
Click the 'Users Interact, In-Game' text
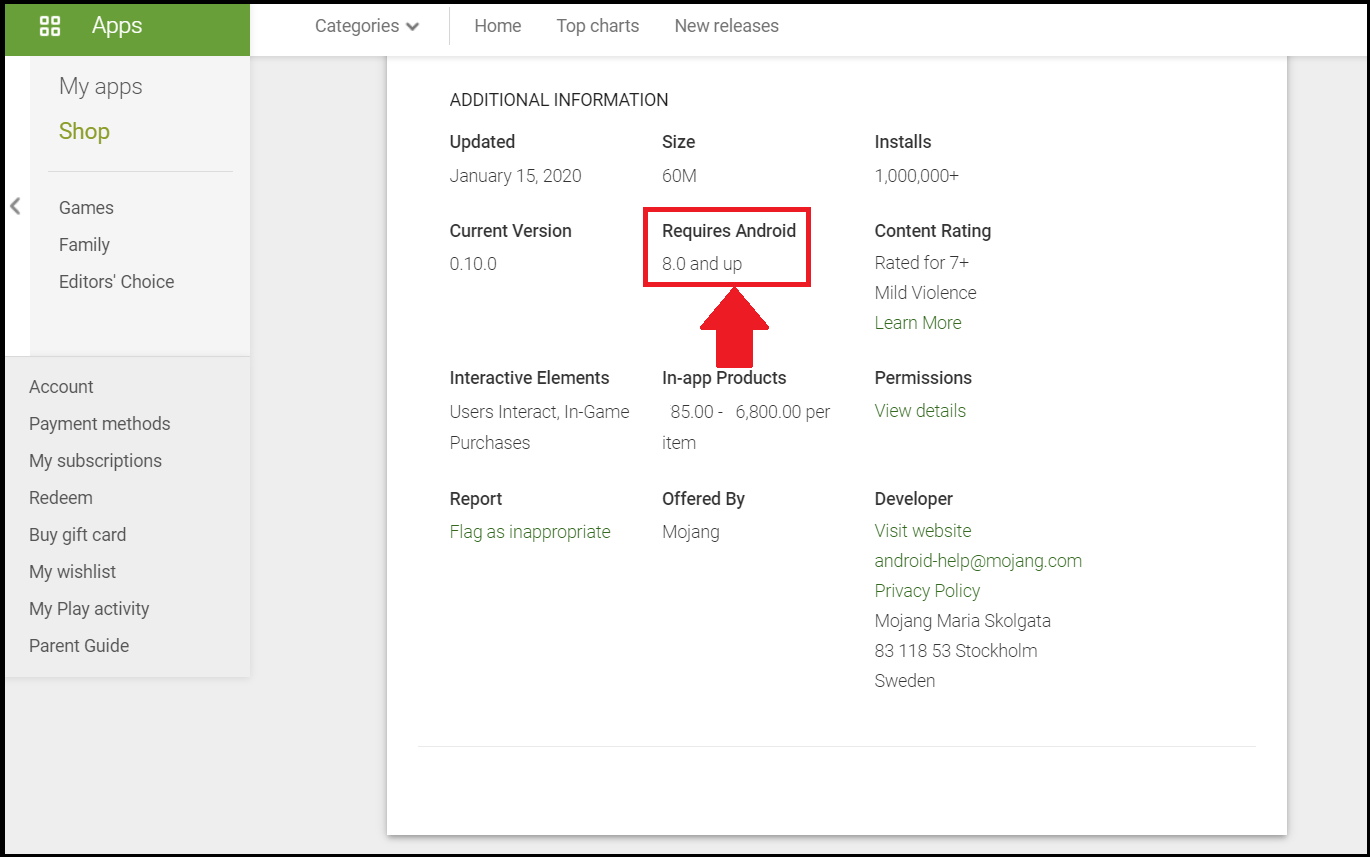[540, 412]
